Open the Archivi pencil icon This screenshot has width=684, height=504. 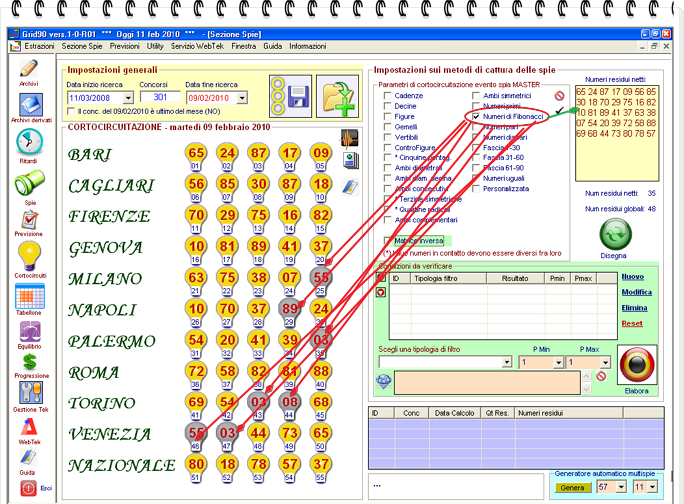(x=29, y=69)
